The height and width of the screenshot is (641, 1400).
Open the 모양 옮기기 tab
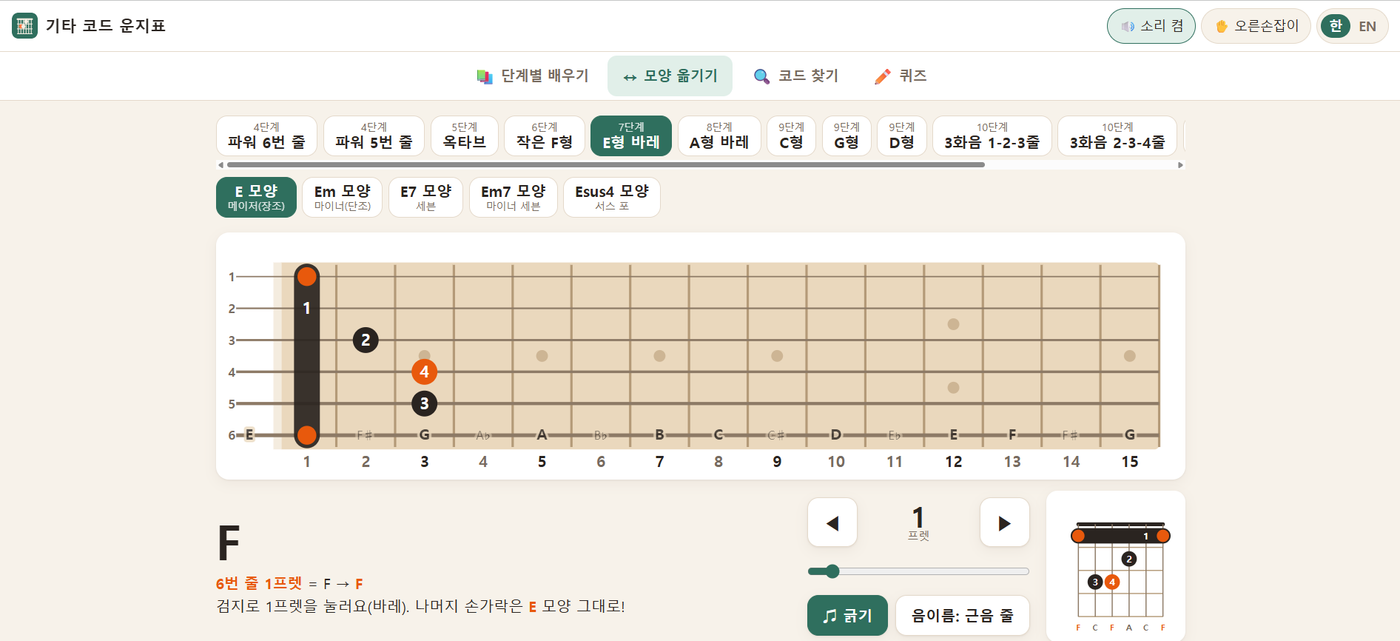coord(670,76)
